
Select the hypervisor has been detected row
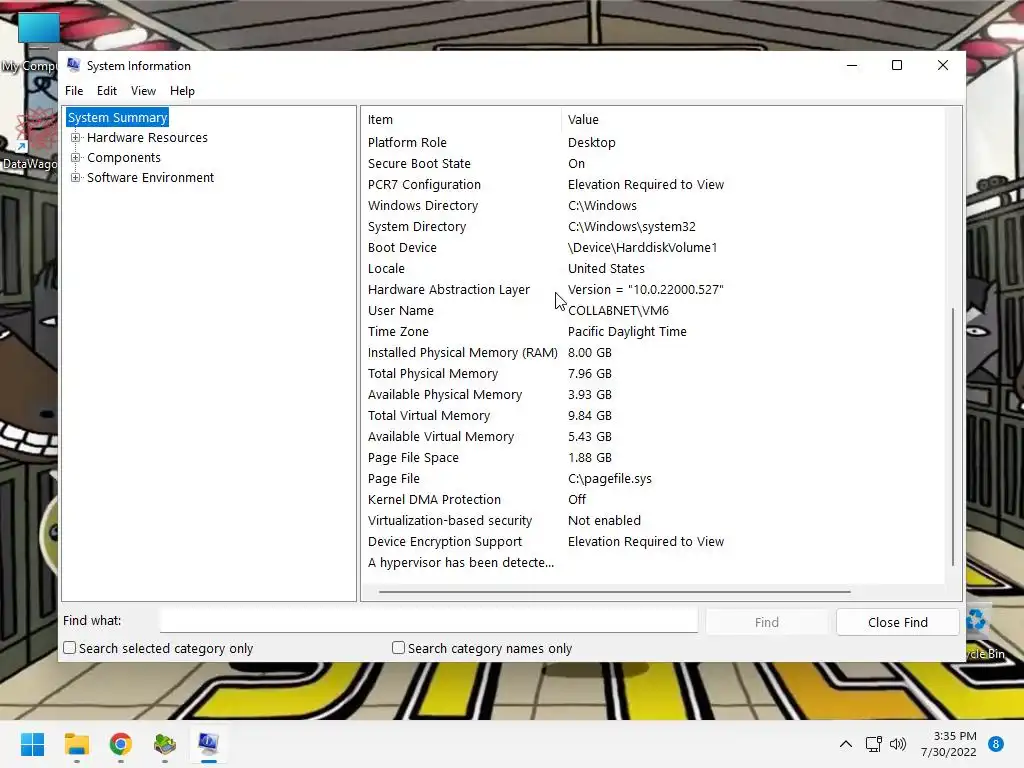653,562
